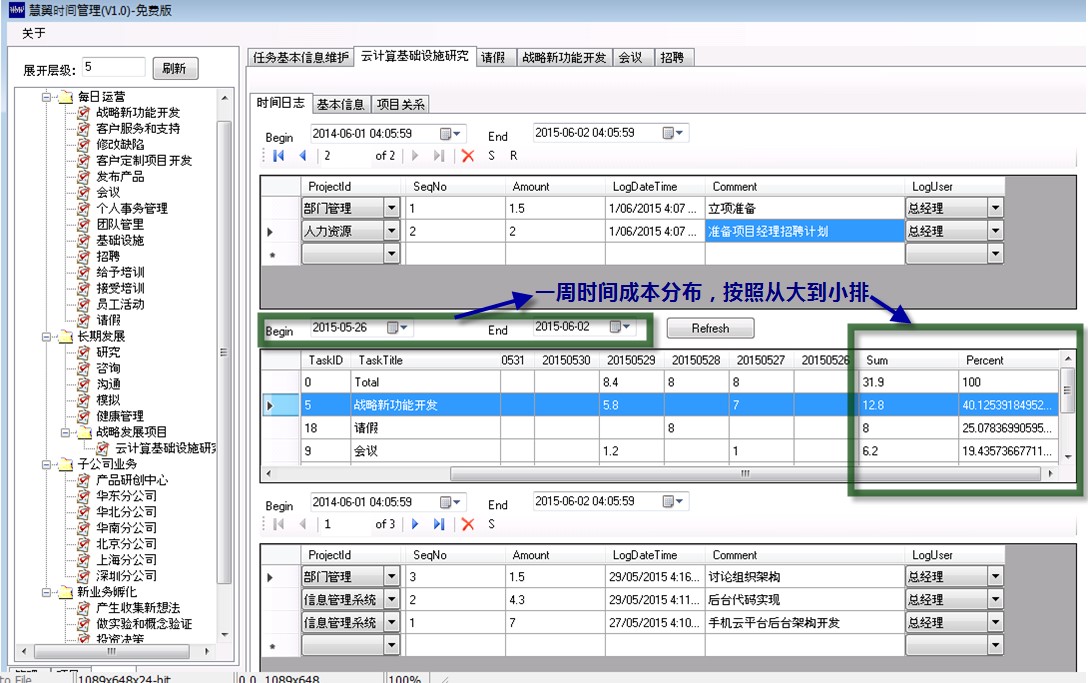
Task: Click the red delete X in the top navigator
Action: tap(467, 156)
